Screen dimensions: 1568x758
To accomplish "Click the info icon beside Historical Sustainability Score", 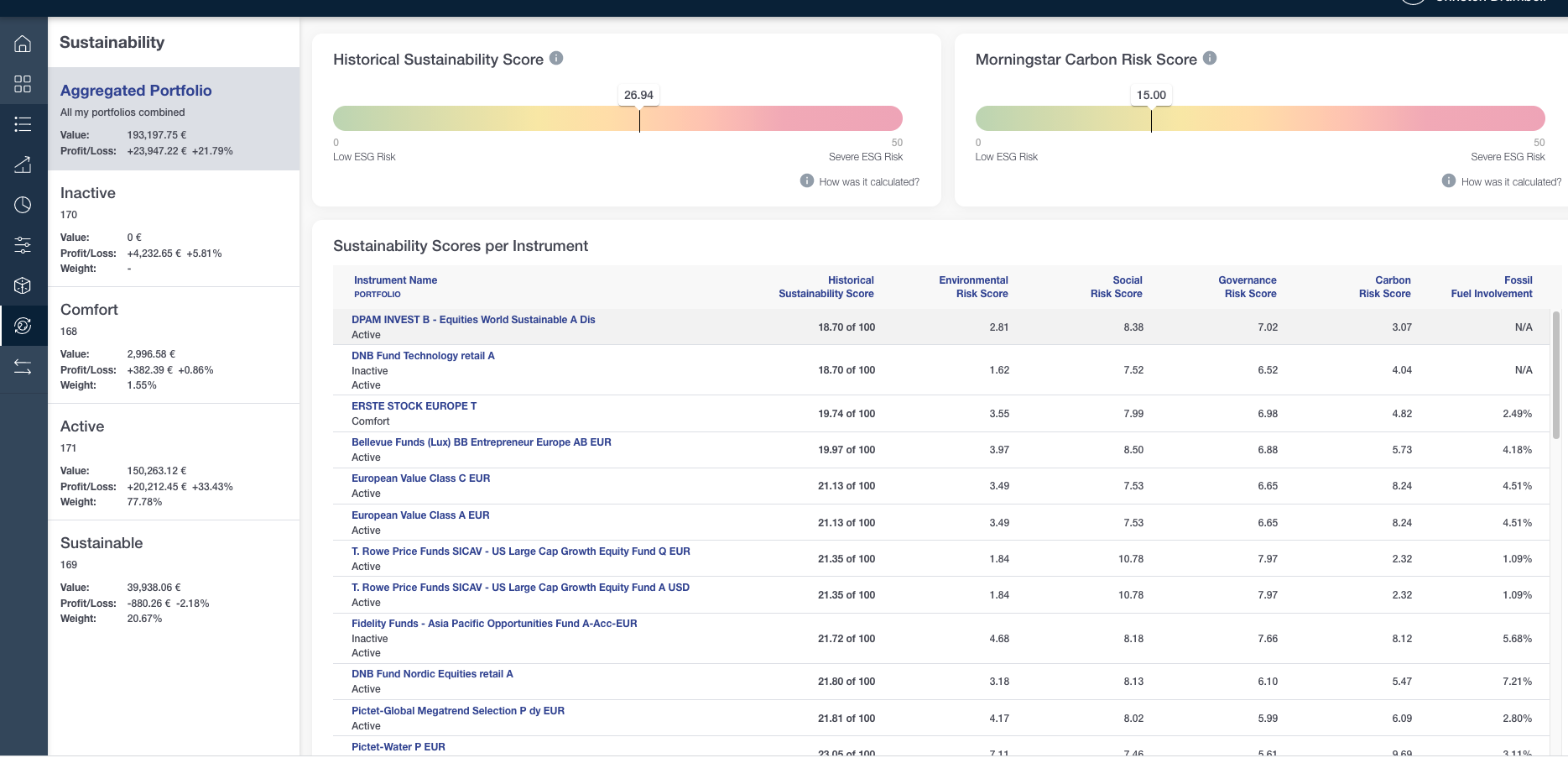I will [555, 59].
